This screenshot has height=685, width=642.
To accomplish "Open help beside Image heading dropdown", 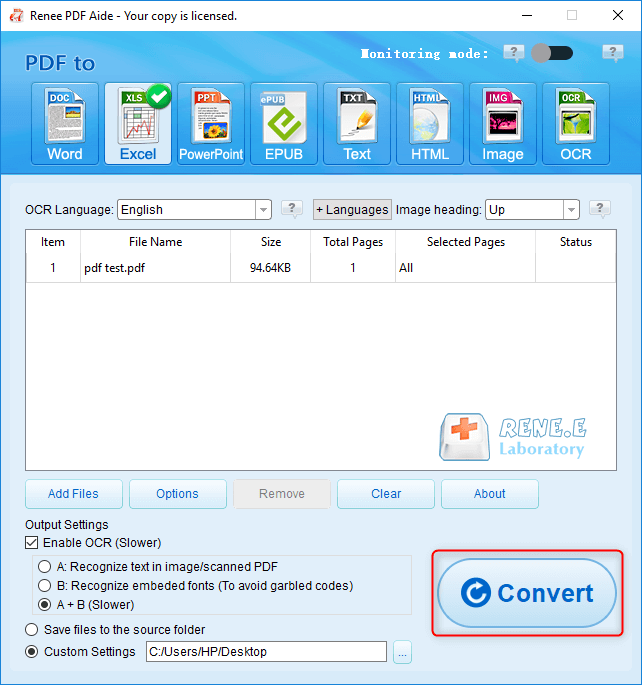I will coord(600,209).
